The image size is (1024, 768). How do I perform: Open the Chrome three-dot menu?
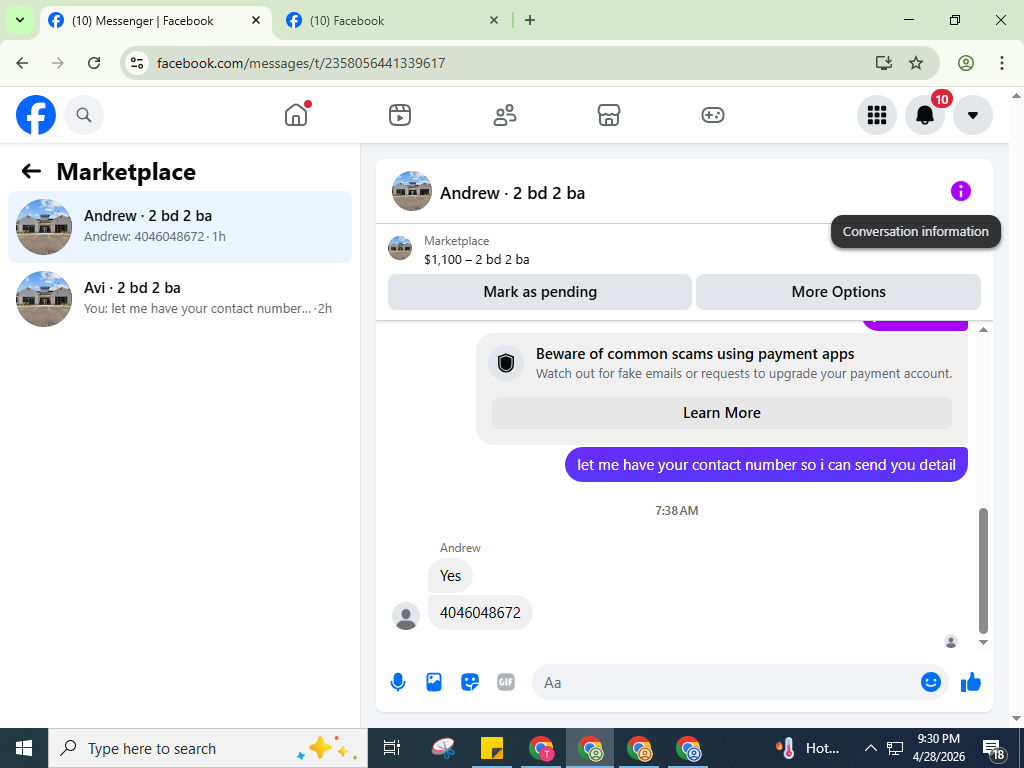click(x=1002, y=63)
